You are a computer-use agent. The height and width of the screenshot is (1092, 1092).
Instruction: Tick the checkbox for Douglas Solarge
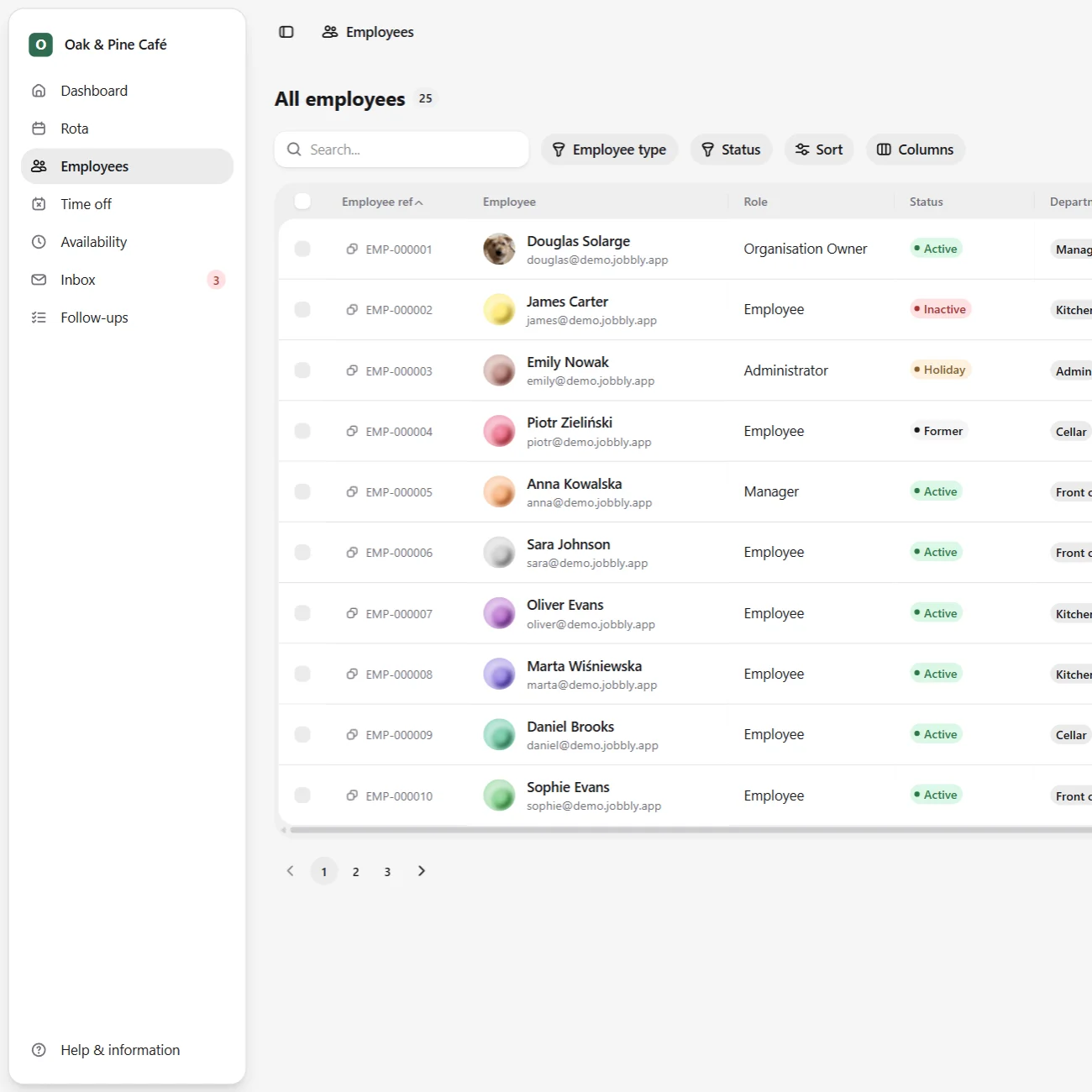click(302, 249)
